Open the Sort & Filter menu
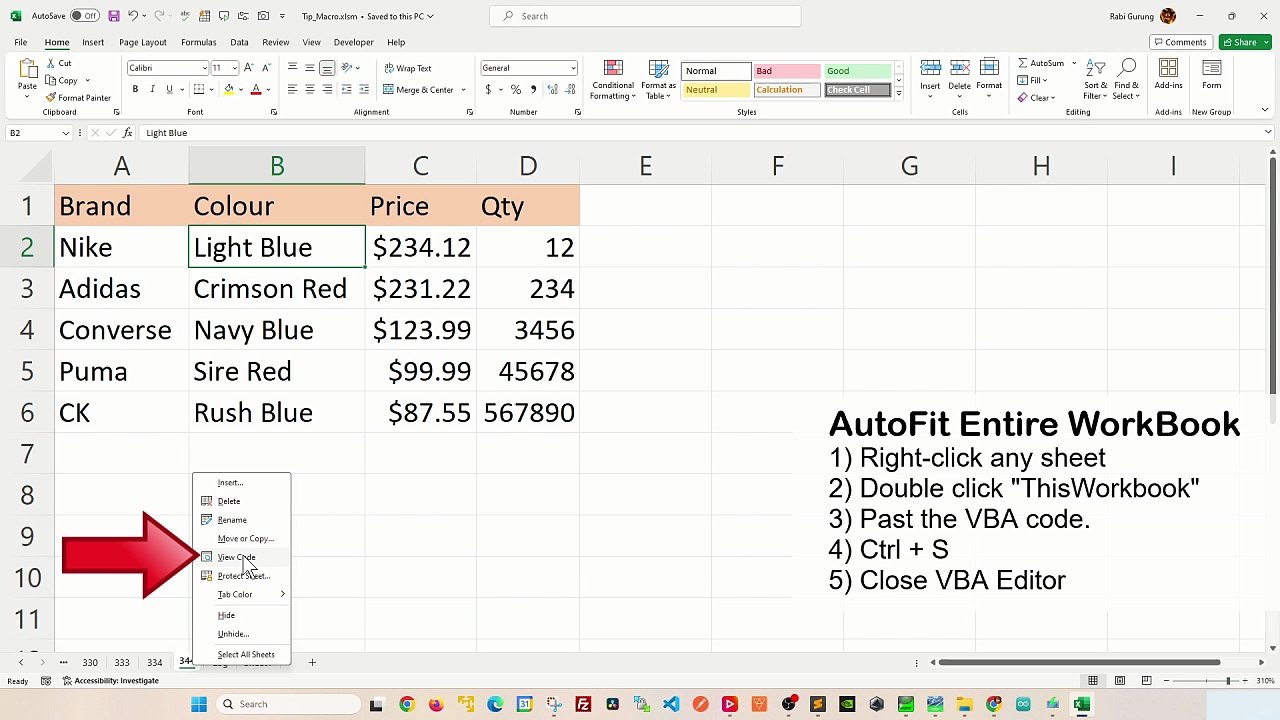Image resolution: width=1280 pixels, height=720 pixels. coord(1095,80)
